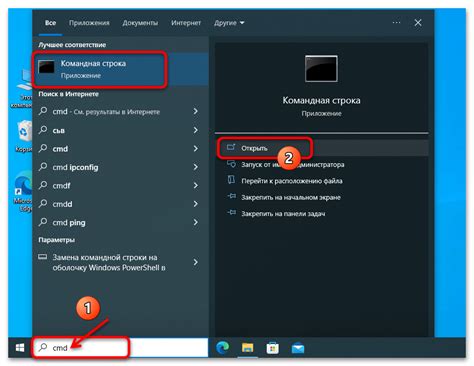Open the three-dots options menu
The image size is (474, 366).
coord(396,23)
